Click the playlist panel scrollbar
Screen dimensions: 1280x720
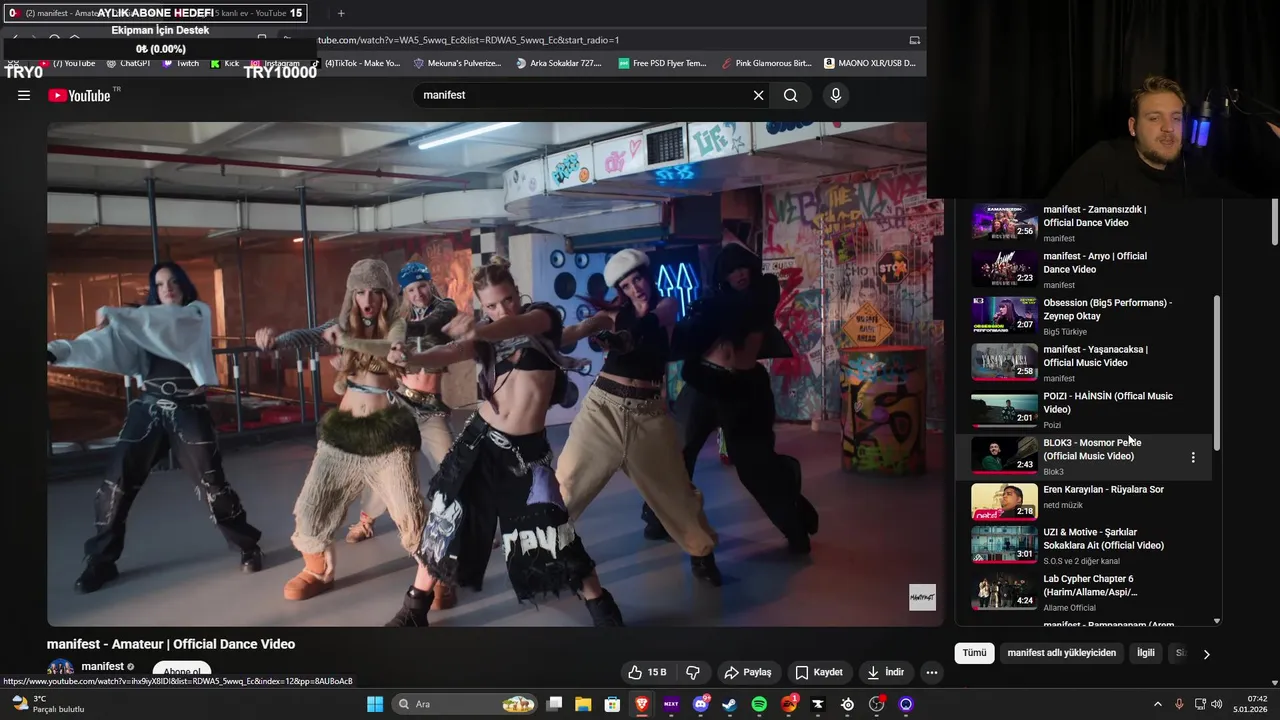pyautogui.click(x=1217, y=372)
